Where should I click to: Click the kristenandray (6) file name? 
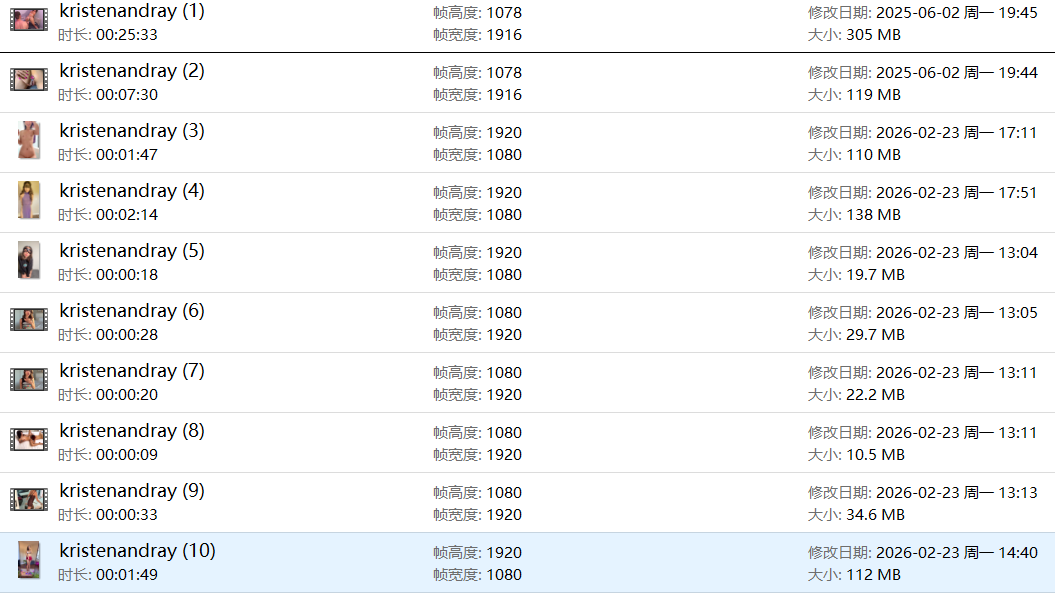pos(132,311)
